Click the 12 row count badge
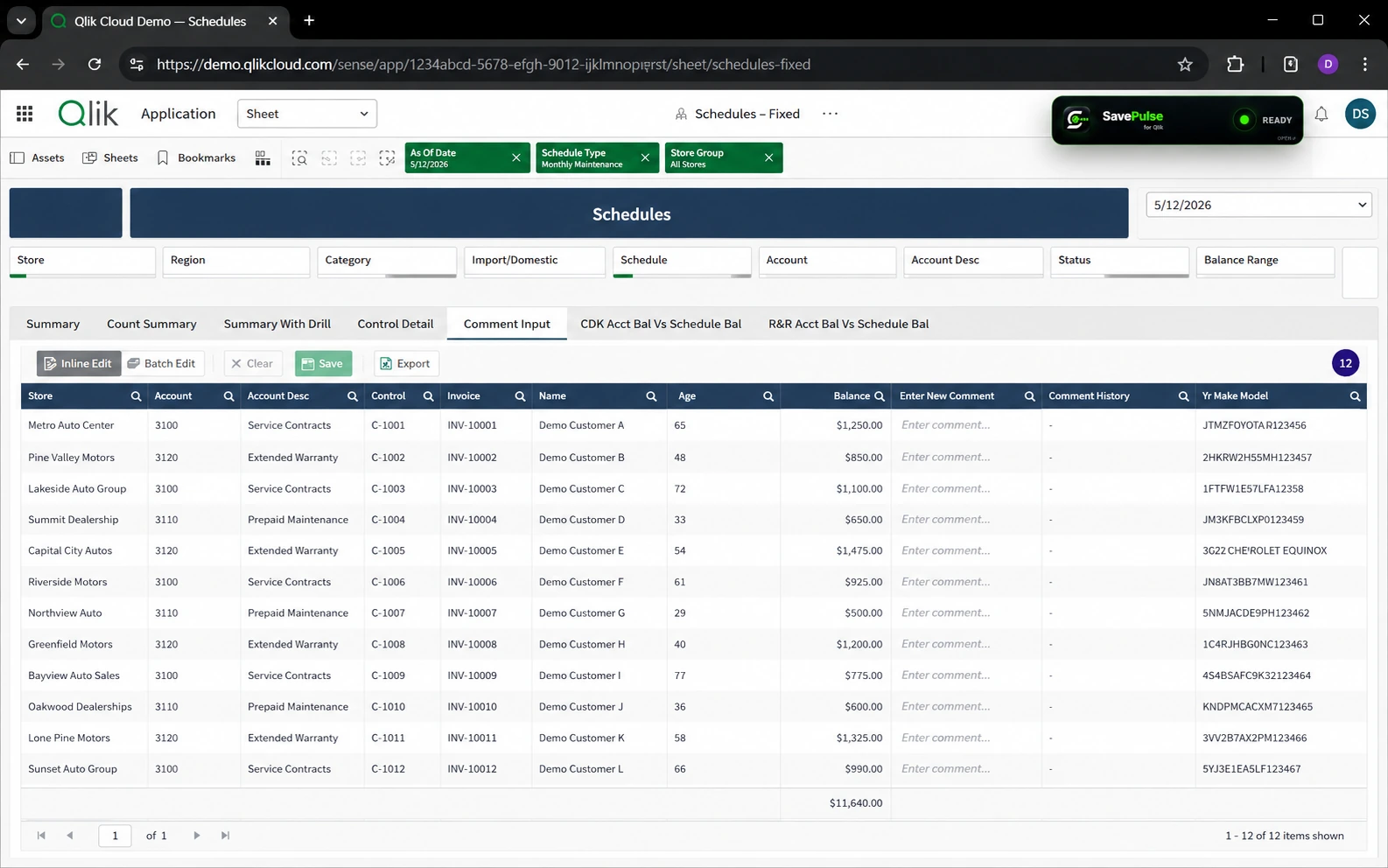The height and width of the screenshot is (868, 1388). point(1345,364)
